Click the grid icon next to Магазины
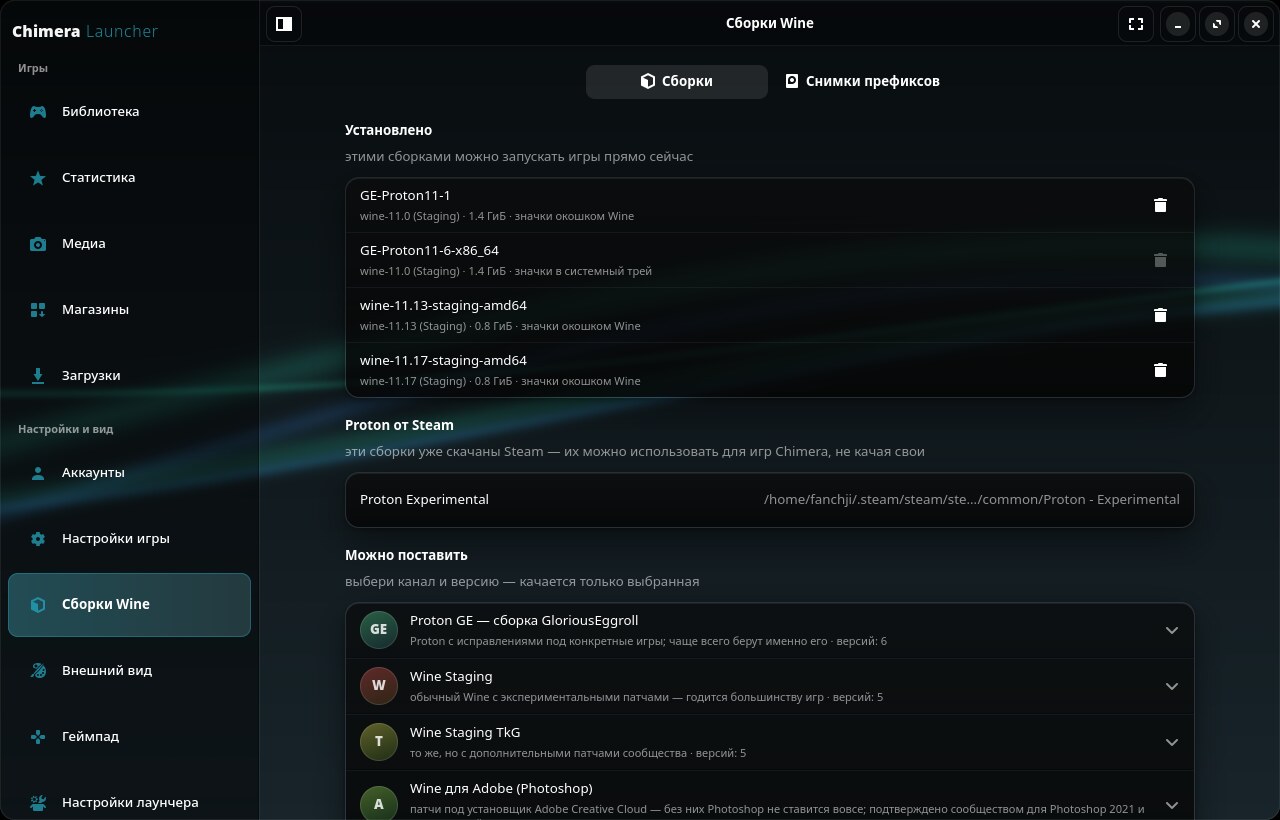This screenshot has width=1280, height=820. (38, 310)
